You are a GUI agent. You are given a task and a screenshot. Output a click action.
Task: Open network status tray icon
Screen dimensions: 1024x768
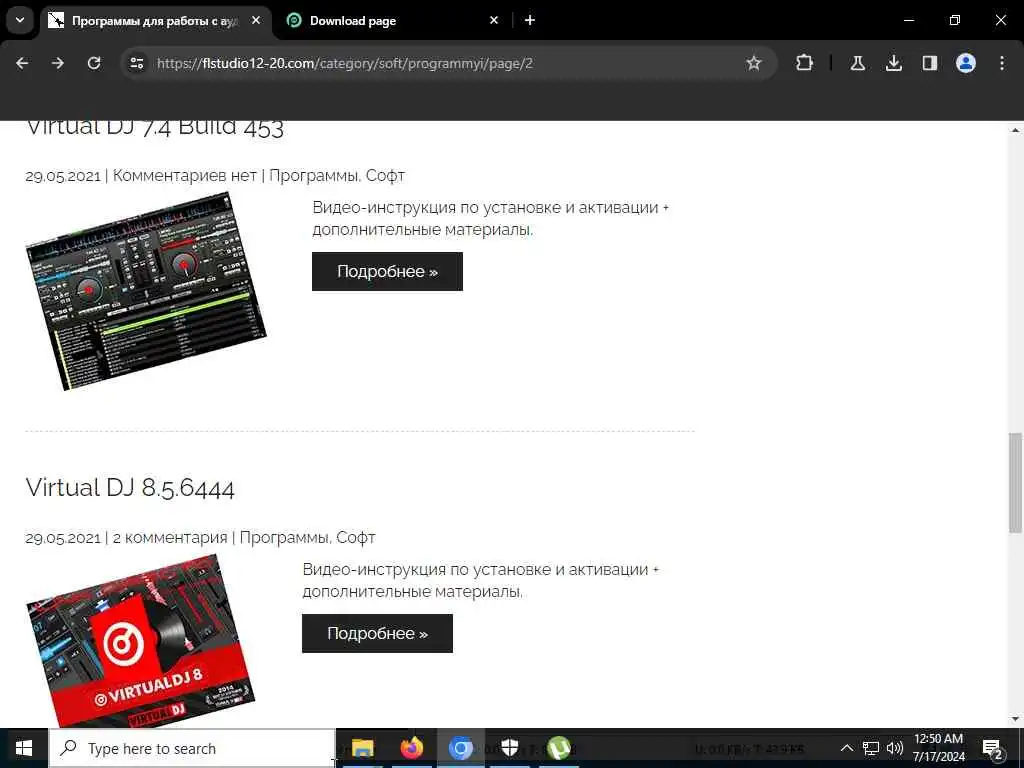pyautogui.click(x=871, y=748)
